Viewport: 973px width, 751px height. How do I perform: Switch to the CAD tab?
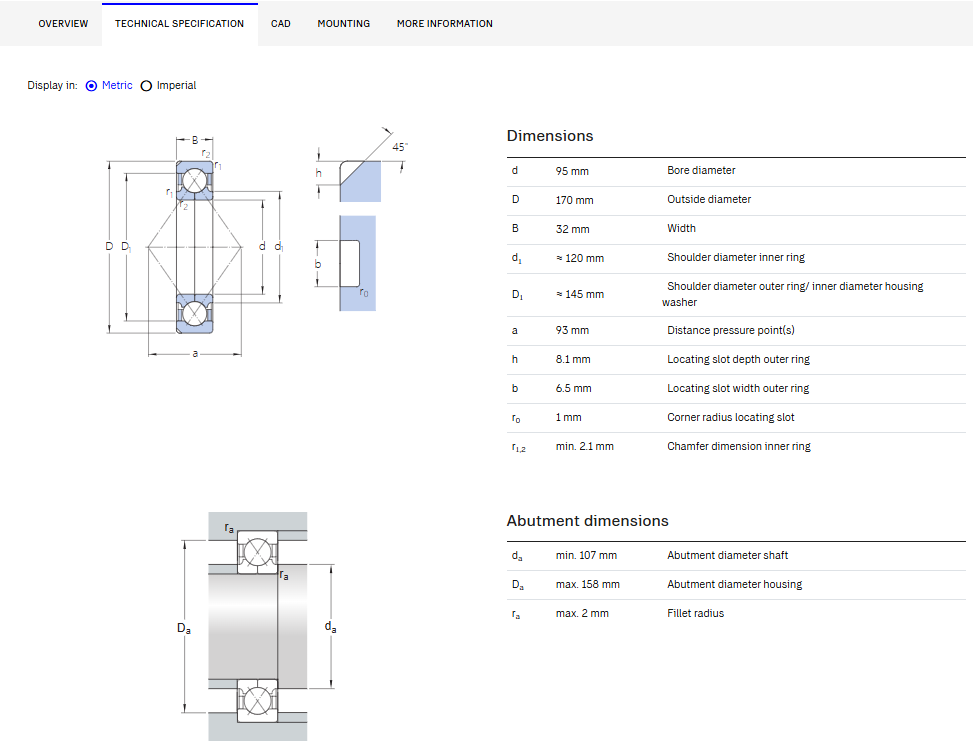tap(280, 24)
